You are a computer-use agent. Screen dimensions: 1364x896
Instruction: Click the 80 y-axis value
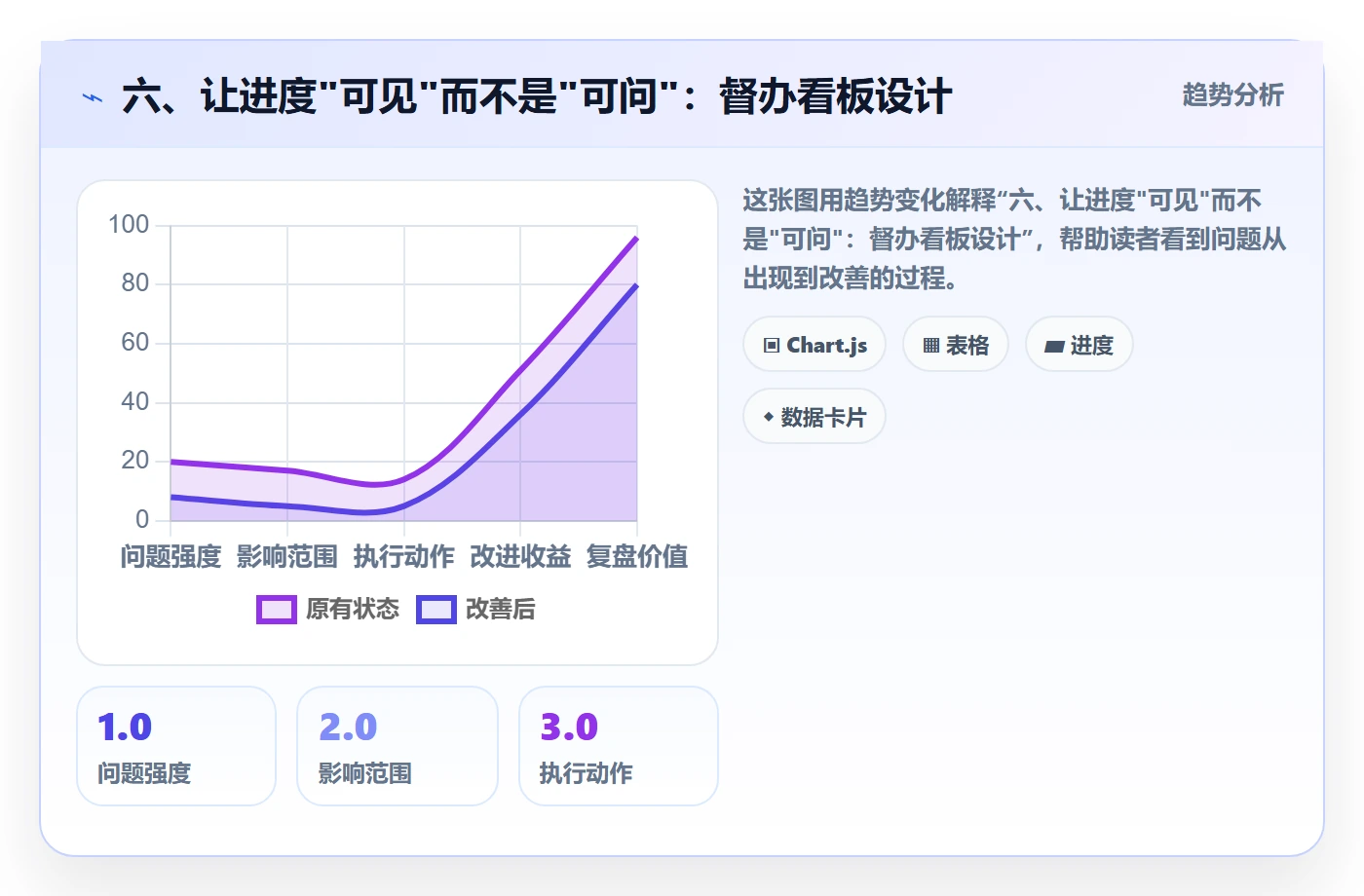[x=135, y=283]
